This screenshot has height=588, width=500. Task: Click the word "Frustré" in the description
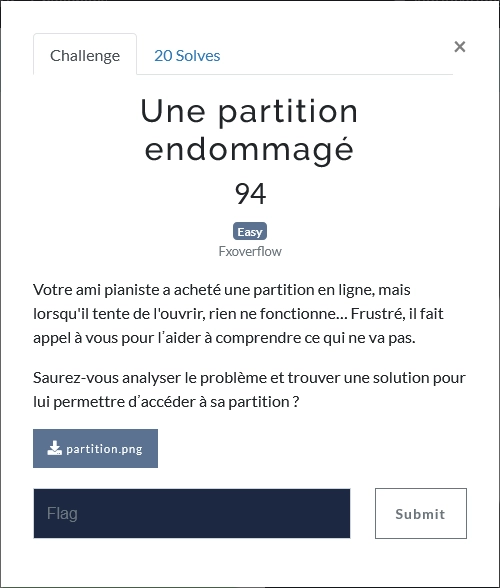[378, 314]
